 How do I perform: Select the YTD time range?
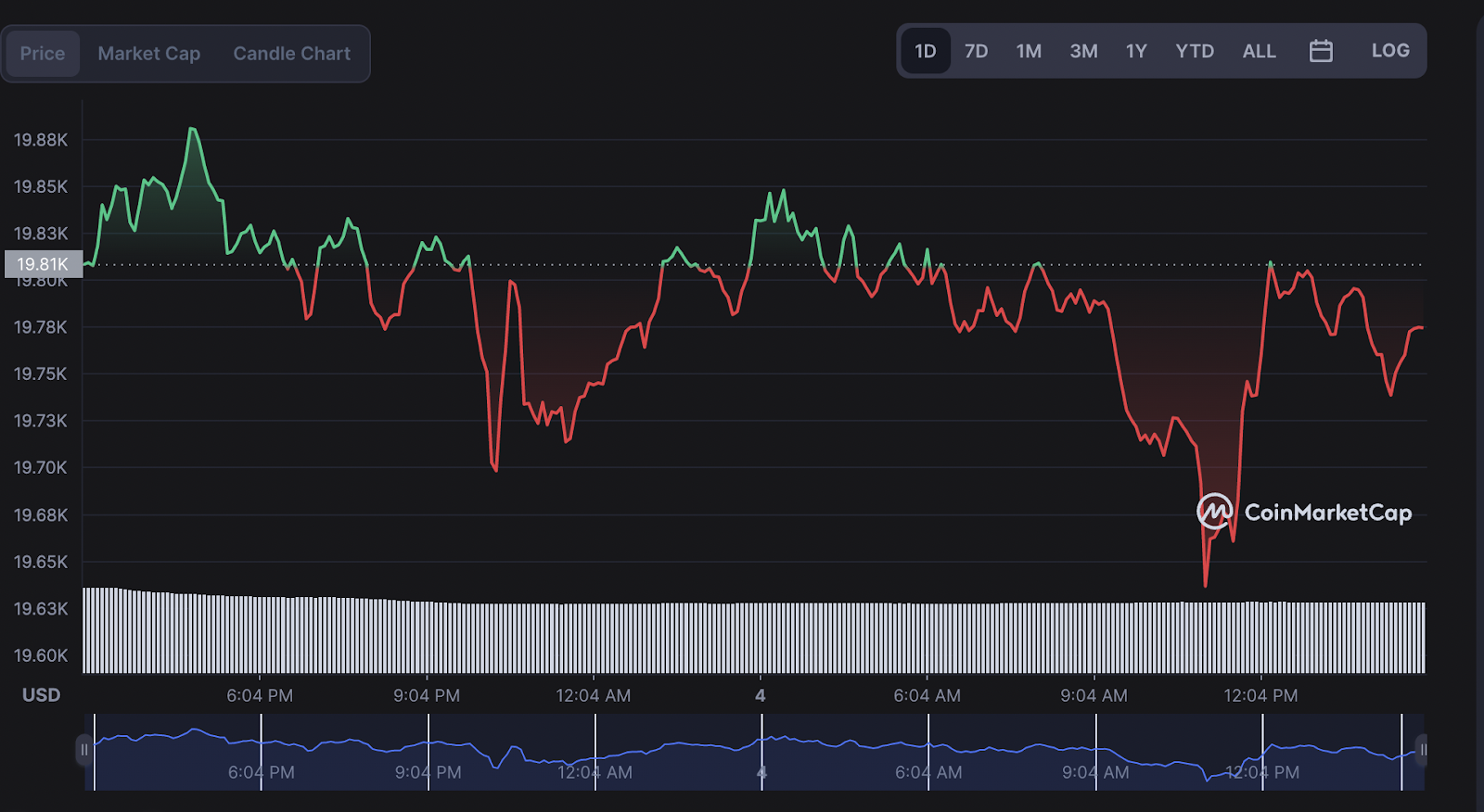tap(1195, 51)
